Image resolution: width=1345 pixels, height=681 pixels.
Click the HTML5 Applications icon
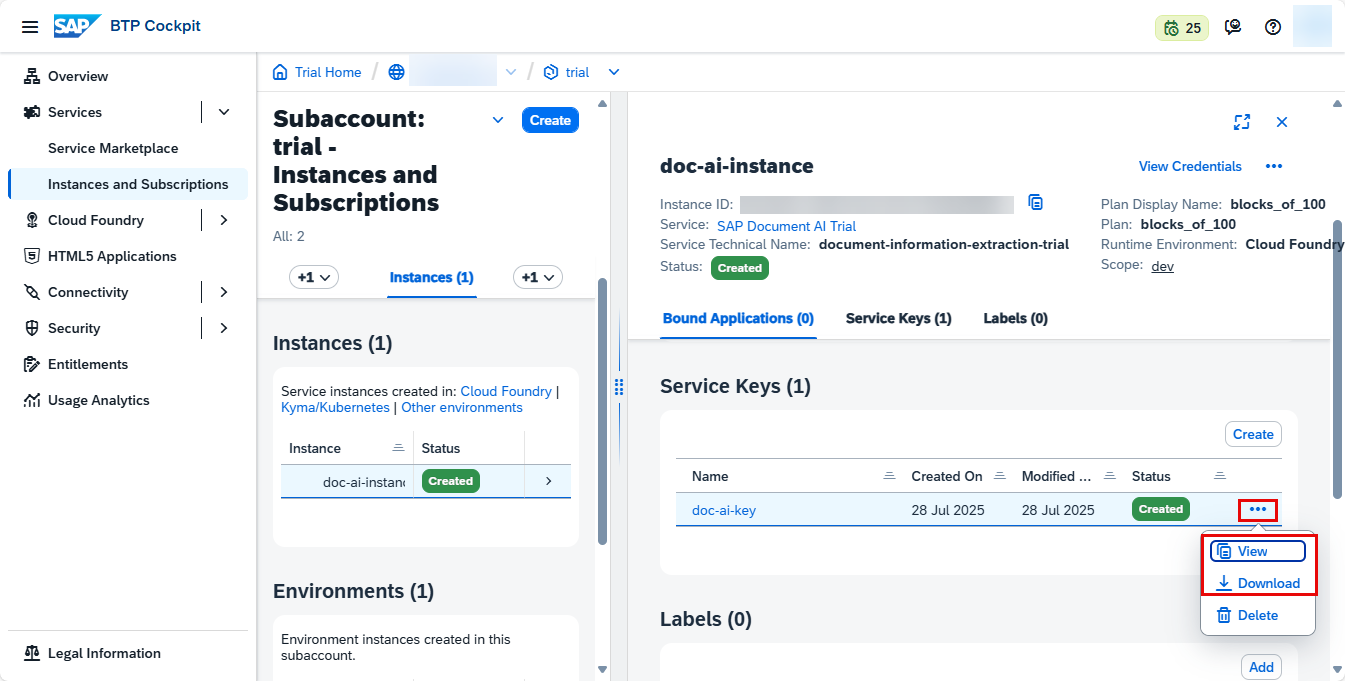coord(31,256)
